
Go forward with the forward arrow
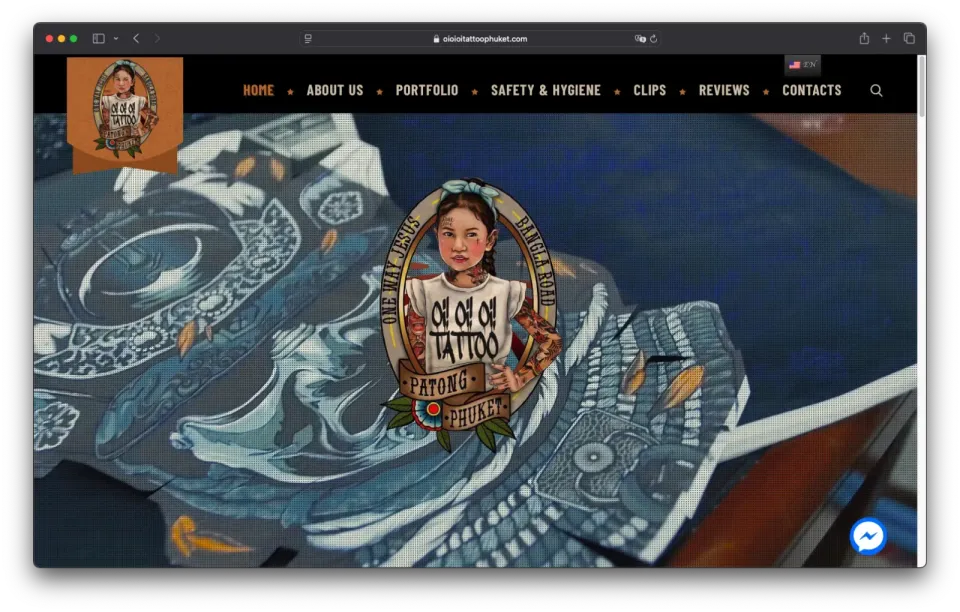point(157,39)
